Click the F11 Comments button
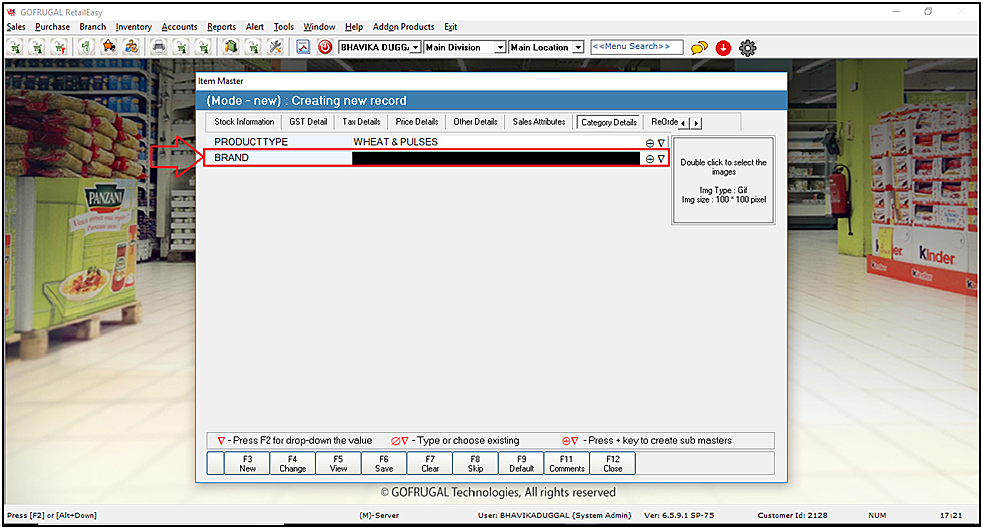The image size is (983, 529). pyautogui.click(x=567, y=464)
